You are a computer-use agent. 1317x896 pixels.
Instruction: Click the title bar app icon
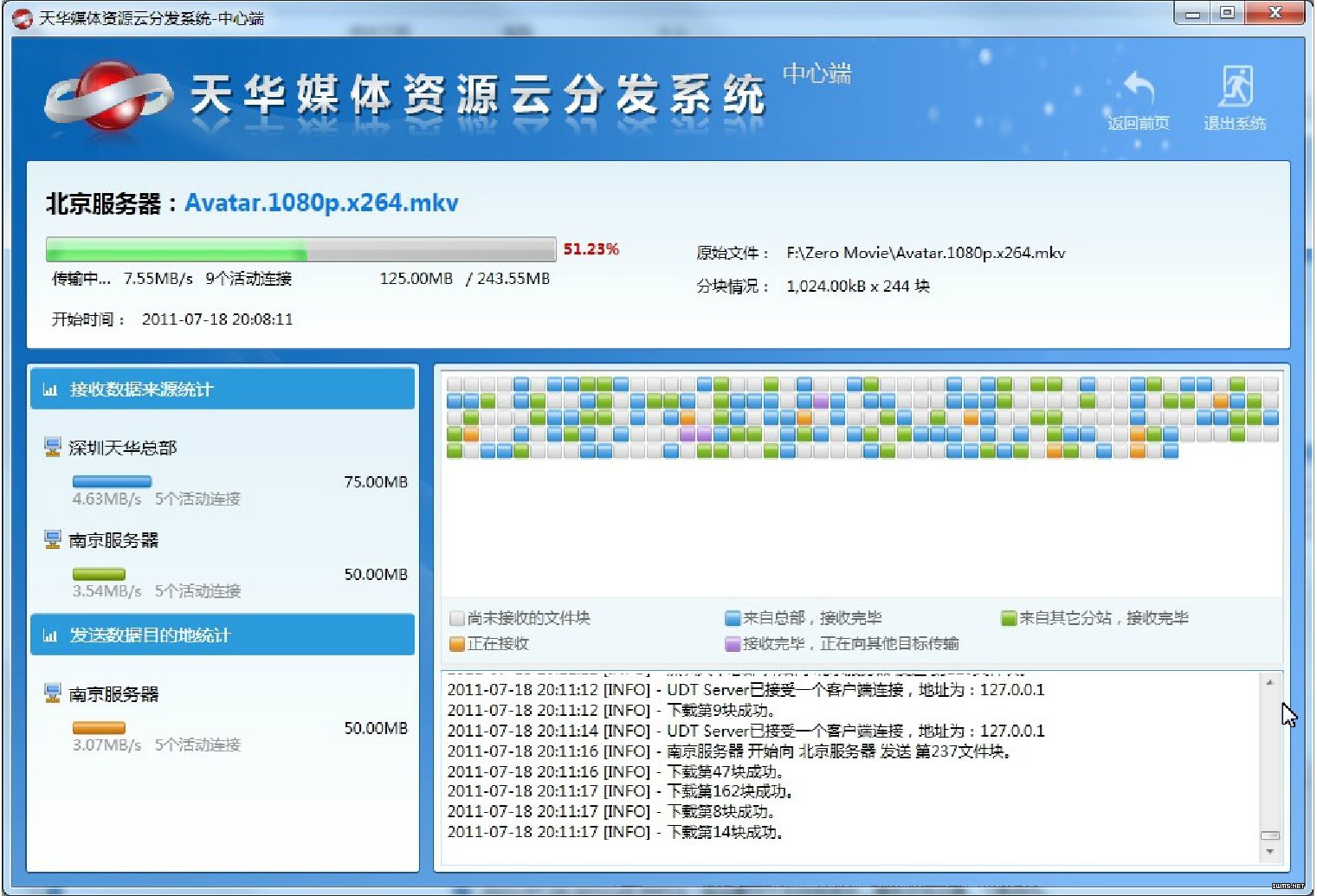tap(23, 18)
